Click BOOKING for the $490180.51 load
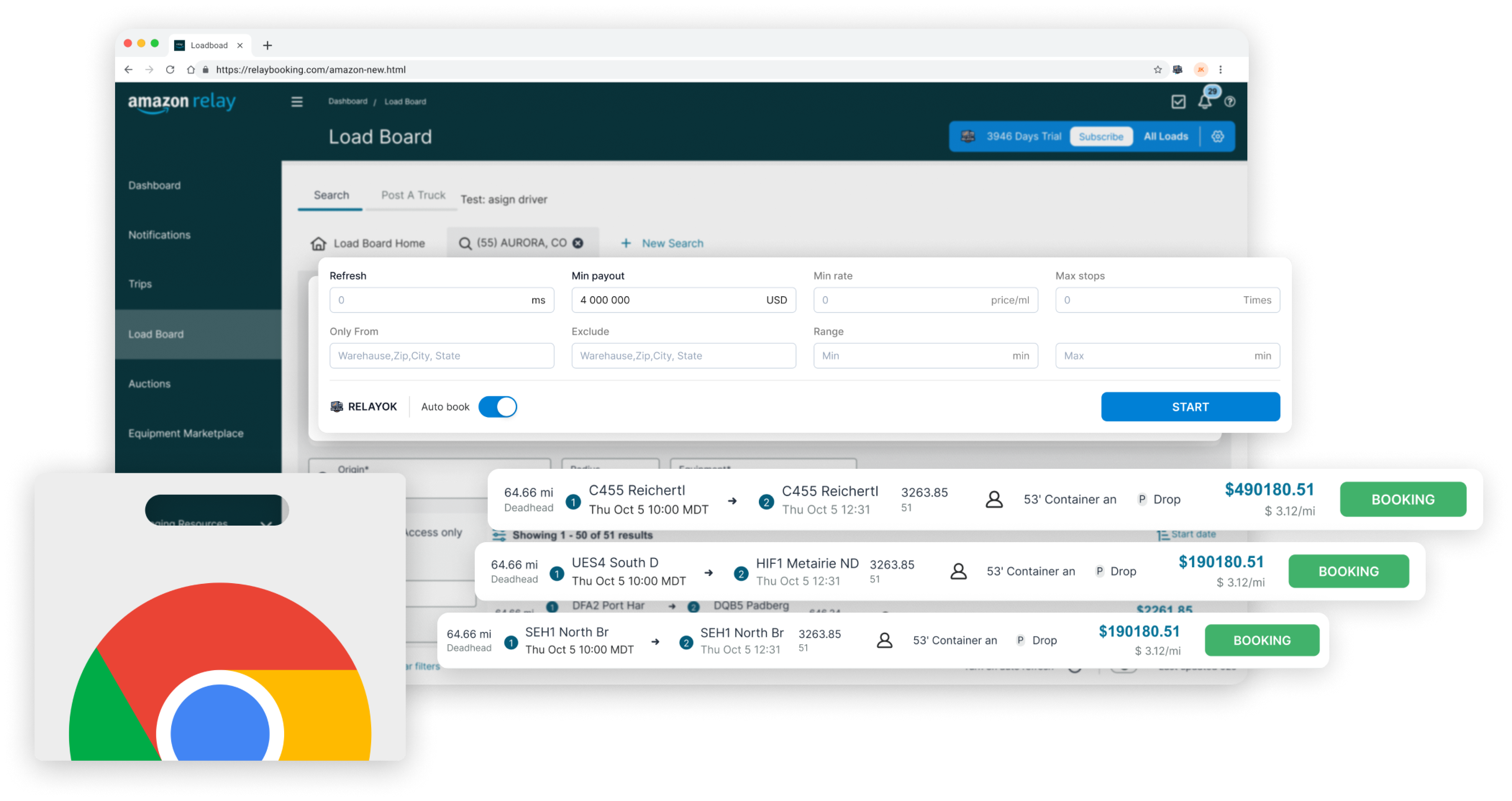Viewport: 1512px width, 801px height. coord(1403,499)
